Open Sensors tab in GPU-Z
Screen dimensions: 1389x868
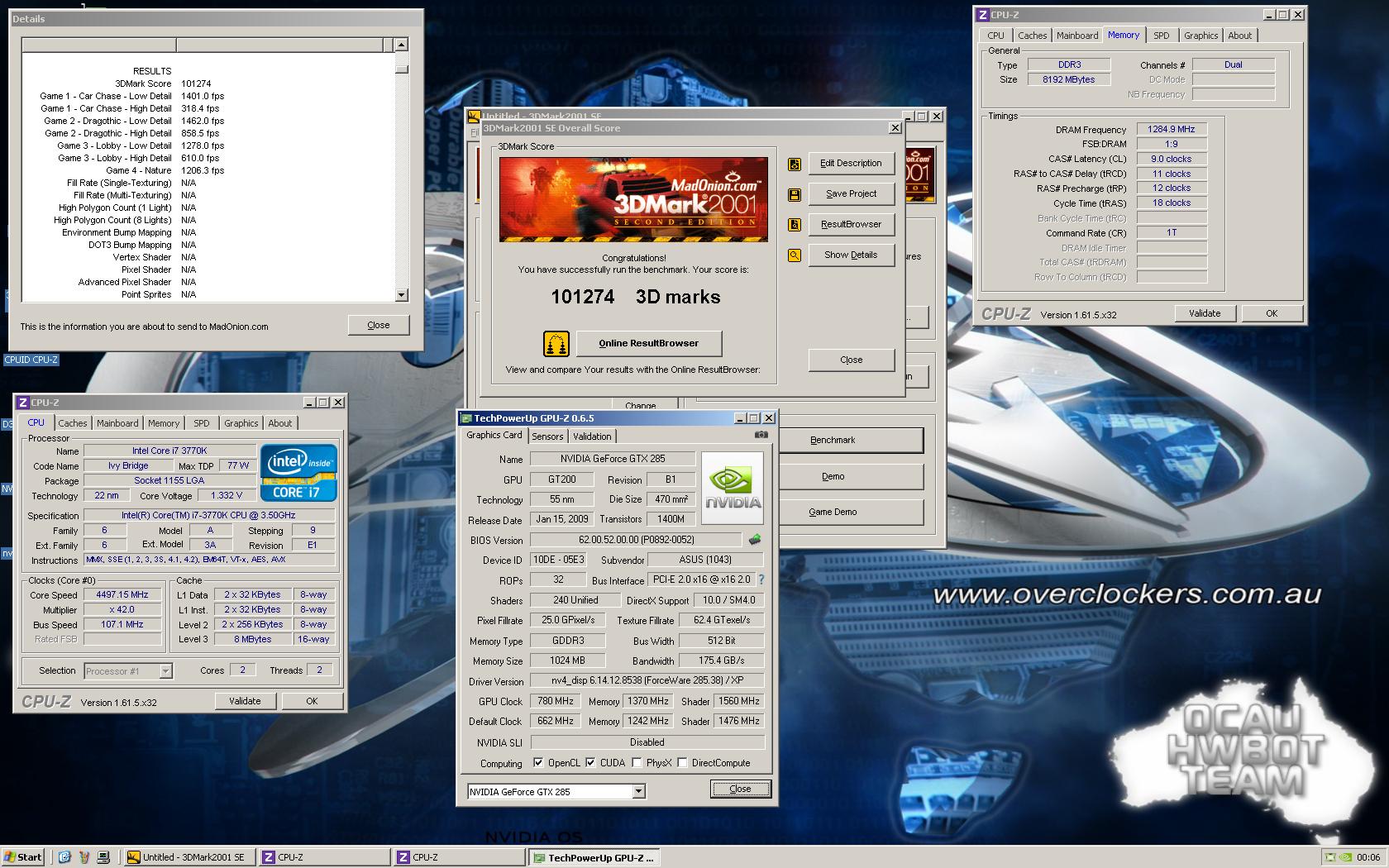coord(547,436)
